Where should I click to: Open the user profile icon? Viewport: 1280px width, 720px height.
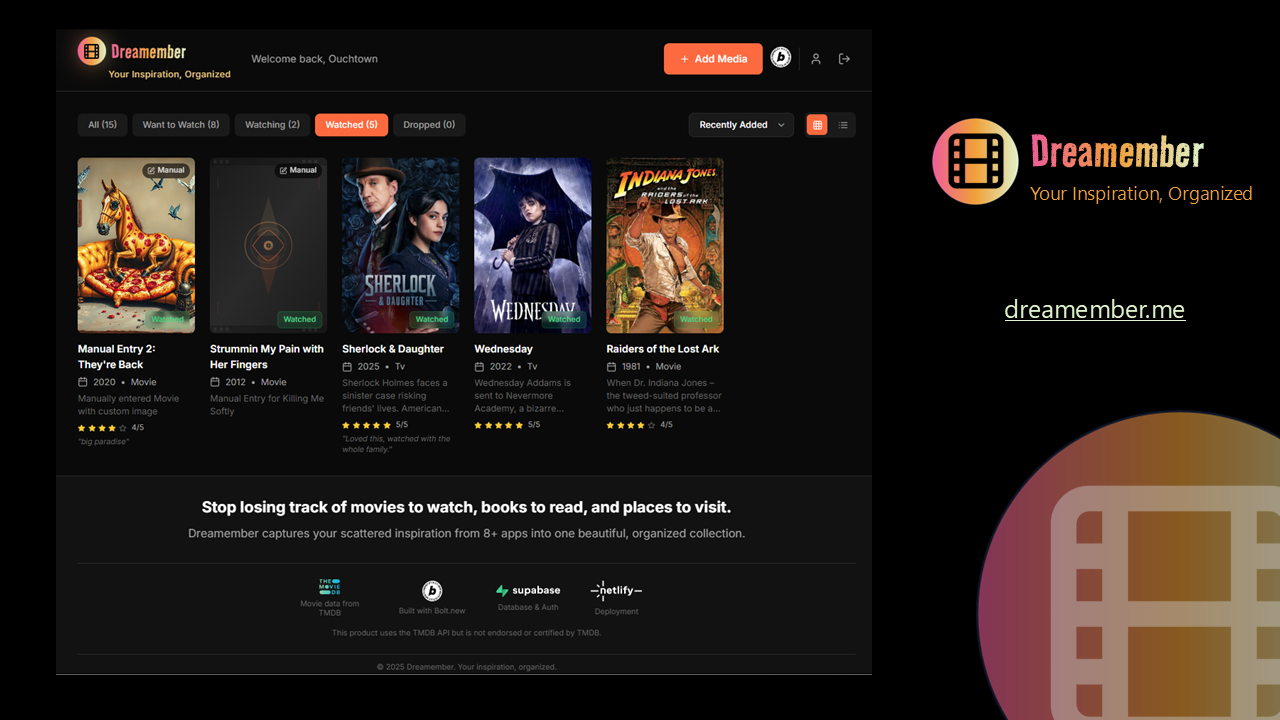[816, 59]
